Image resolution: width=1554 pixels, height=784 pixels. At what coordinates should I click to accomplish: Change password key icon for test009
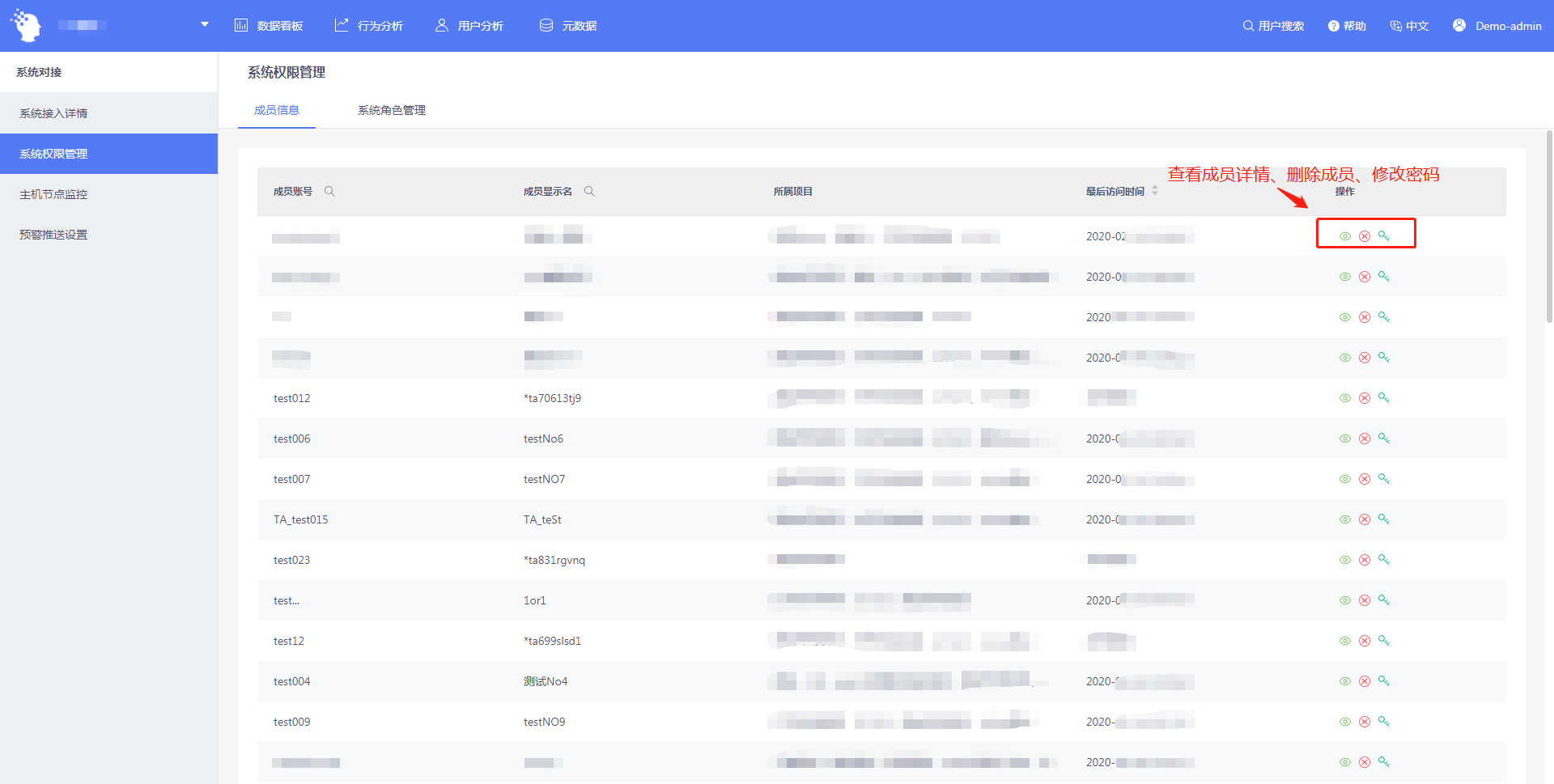[x=1384, y=722]
